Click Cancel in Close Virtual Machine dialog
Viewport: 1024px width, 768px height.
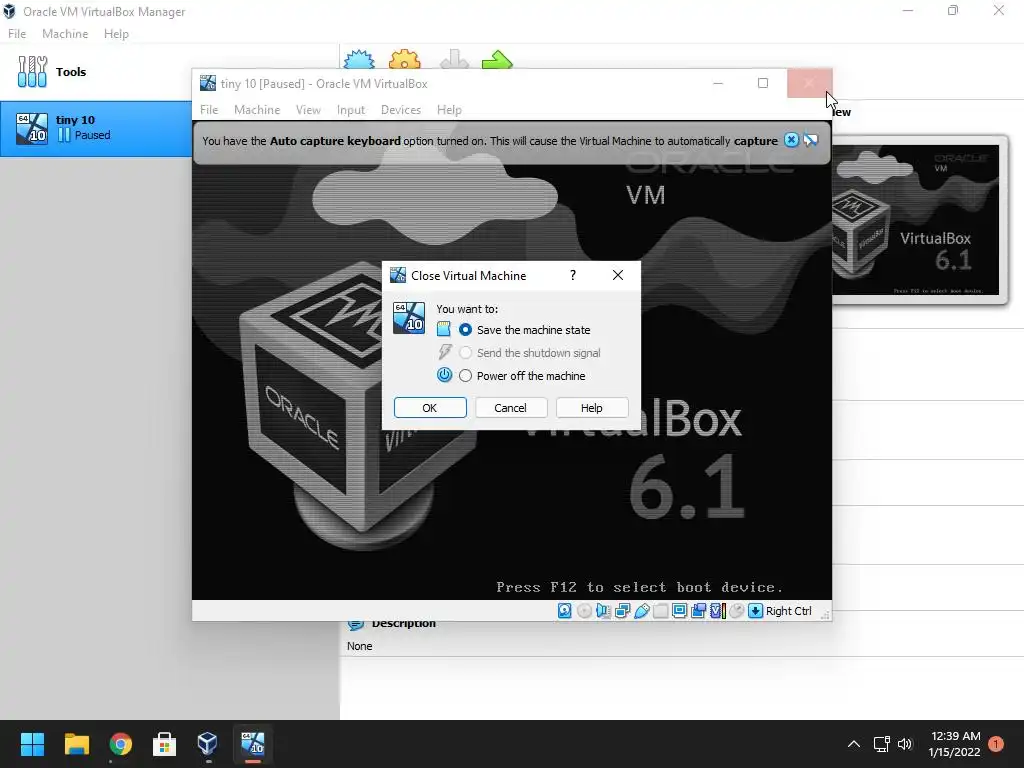tap(511, 408)
